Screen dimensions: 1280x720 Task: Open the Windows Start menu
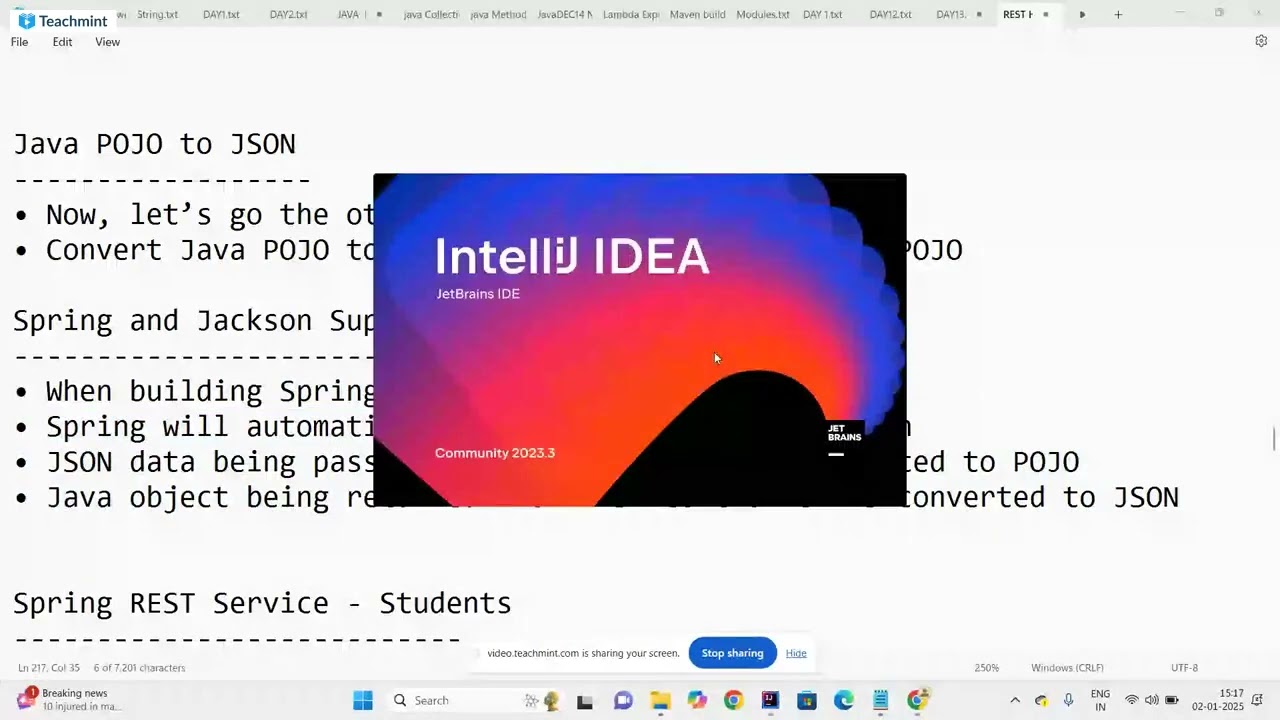point(363,700)
